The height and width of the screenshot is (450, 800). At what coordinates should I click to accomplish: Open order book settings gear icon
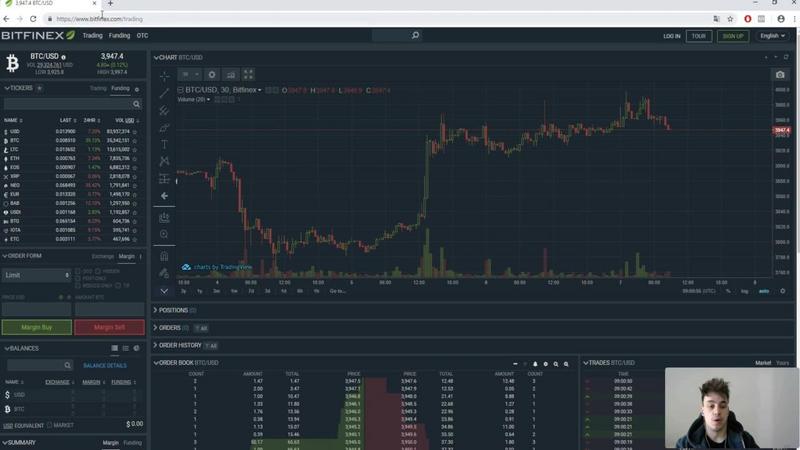[x=545, y=364]
